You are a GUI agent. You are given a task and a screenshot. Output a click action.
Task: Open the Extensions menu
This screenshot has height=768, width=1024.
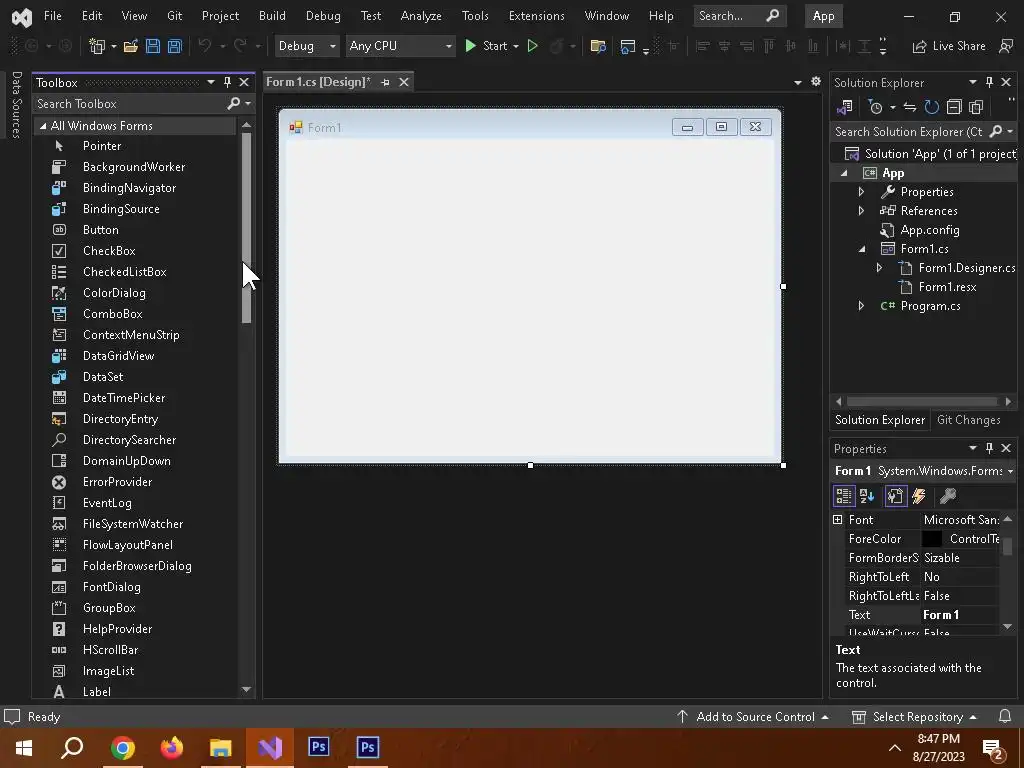(536, 16)
